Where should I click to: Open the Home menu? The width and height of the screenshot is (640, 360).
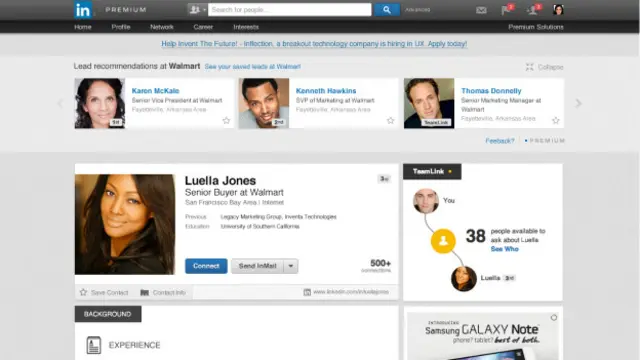pyautogui.click(x=83, y=27)
